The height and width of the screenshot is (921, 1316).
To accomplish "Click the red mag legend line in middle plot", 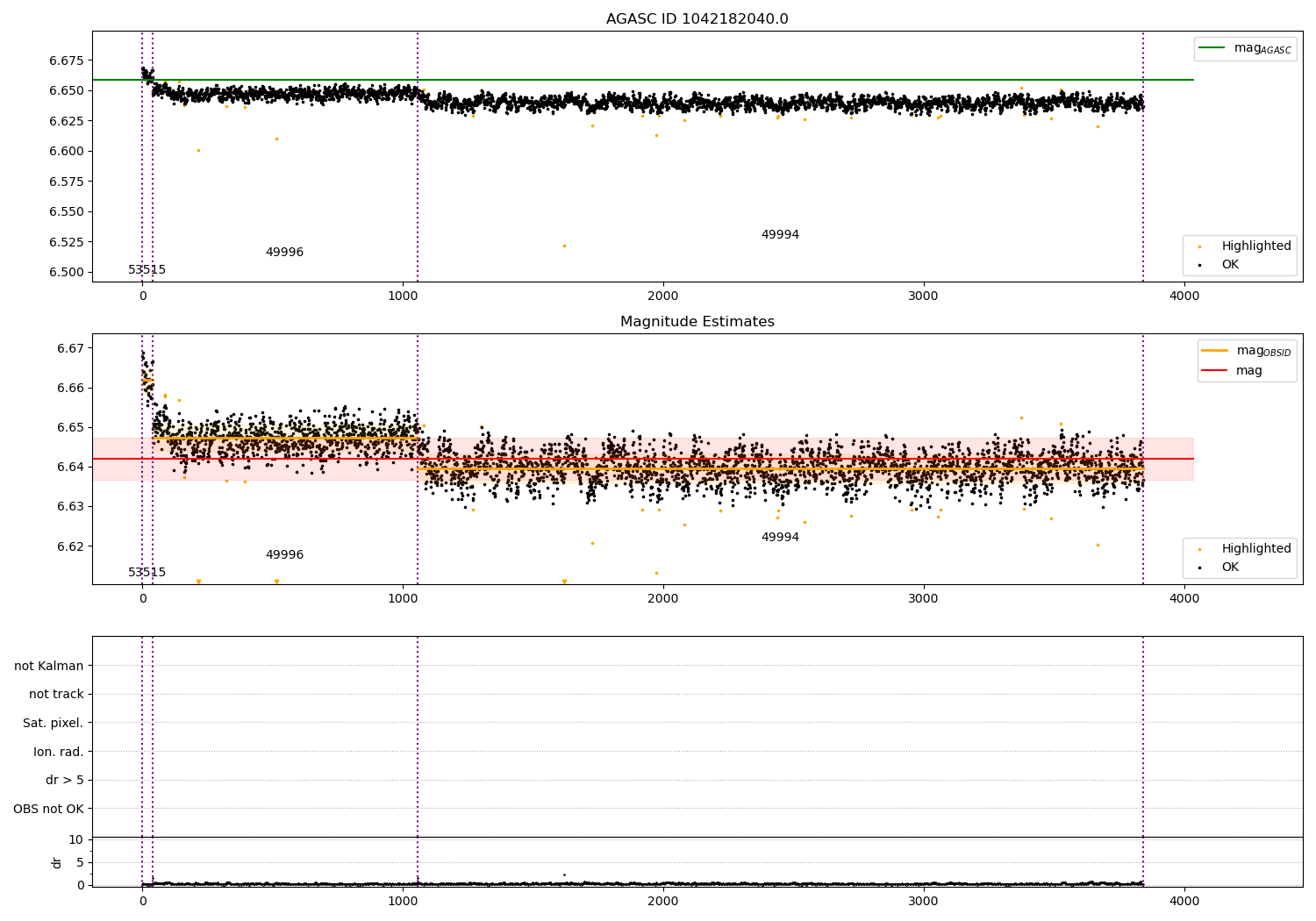I will click(1215, 371).
